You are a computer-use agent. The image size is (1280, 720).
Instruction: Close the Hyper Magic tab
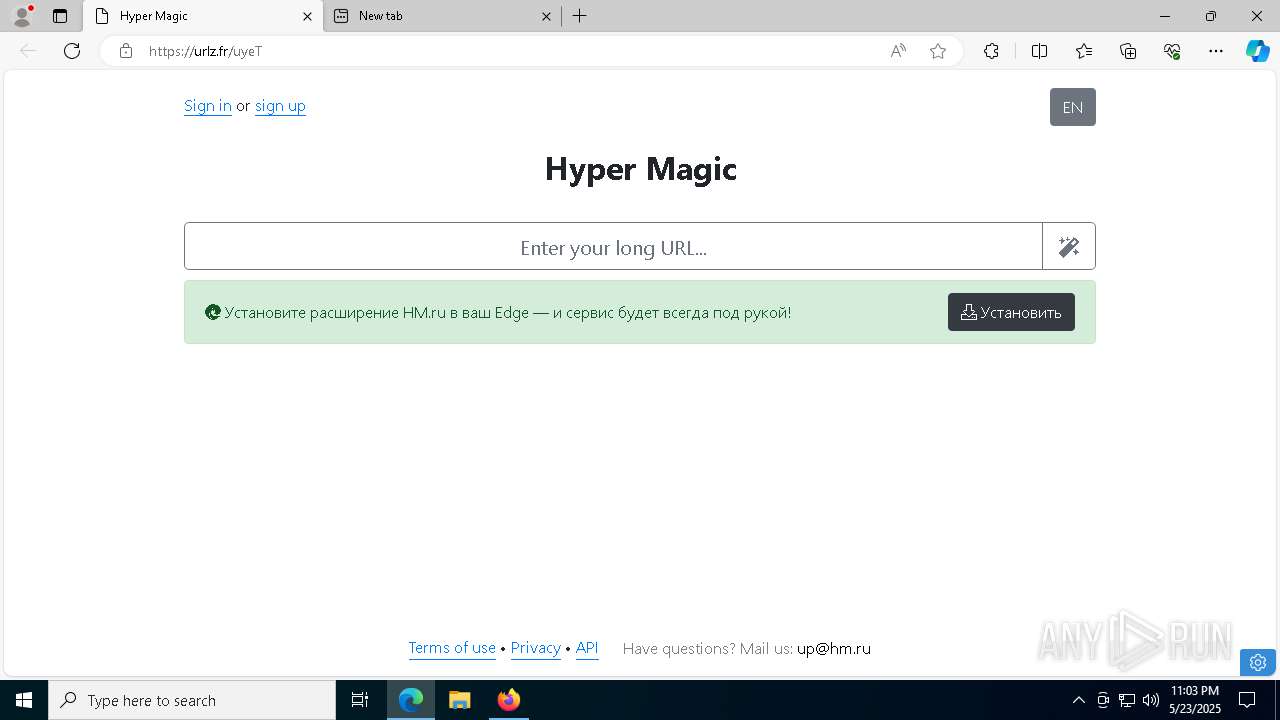point(307,16)
